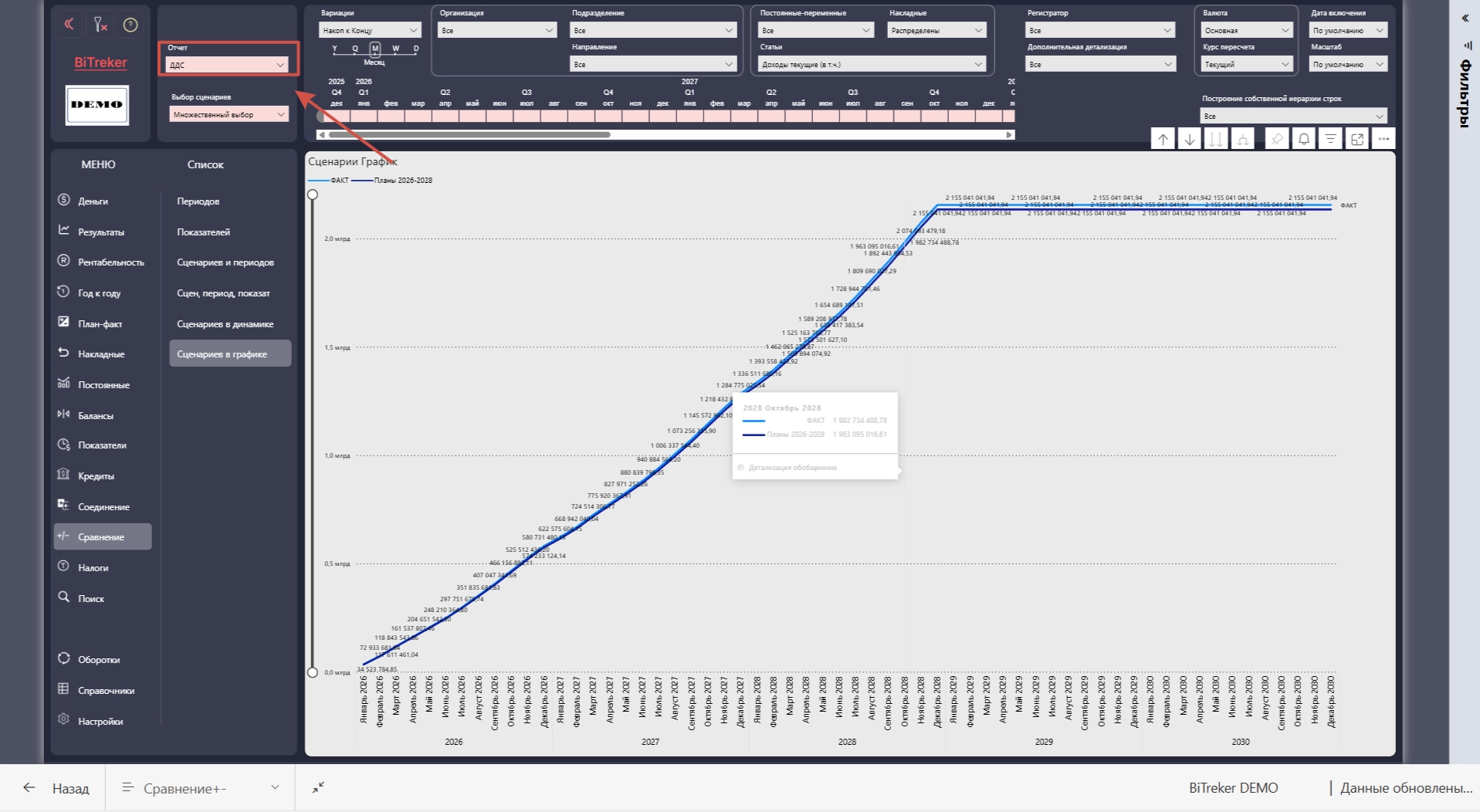Open the visual's more options ellipsis

pyautogui.click(x=1383, y=139)
